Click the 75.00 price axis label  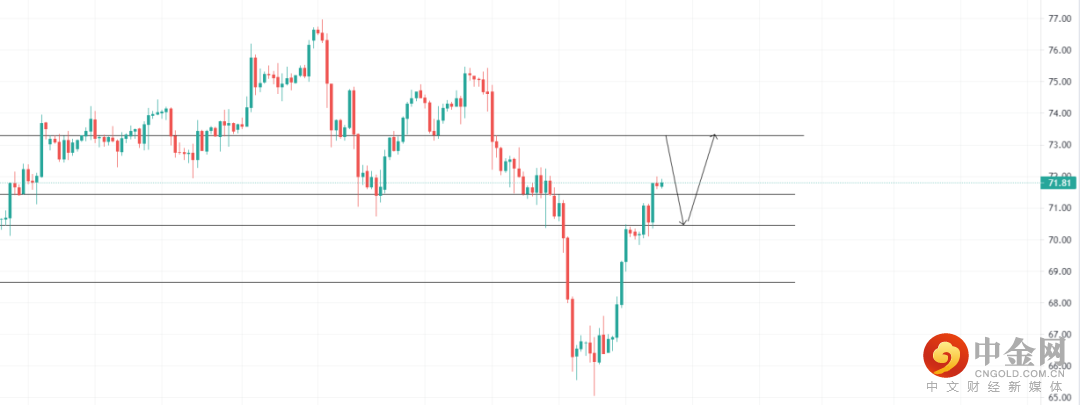click(x=1059, y=82)
